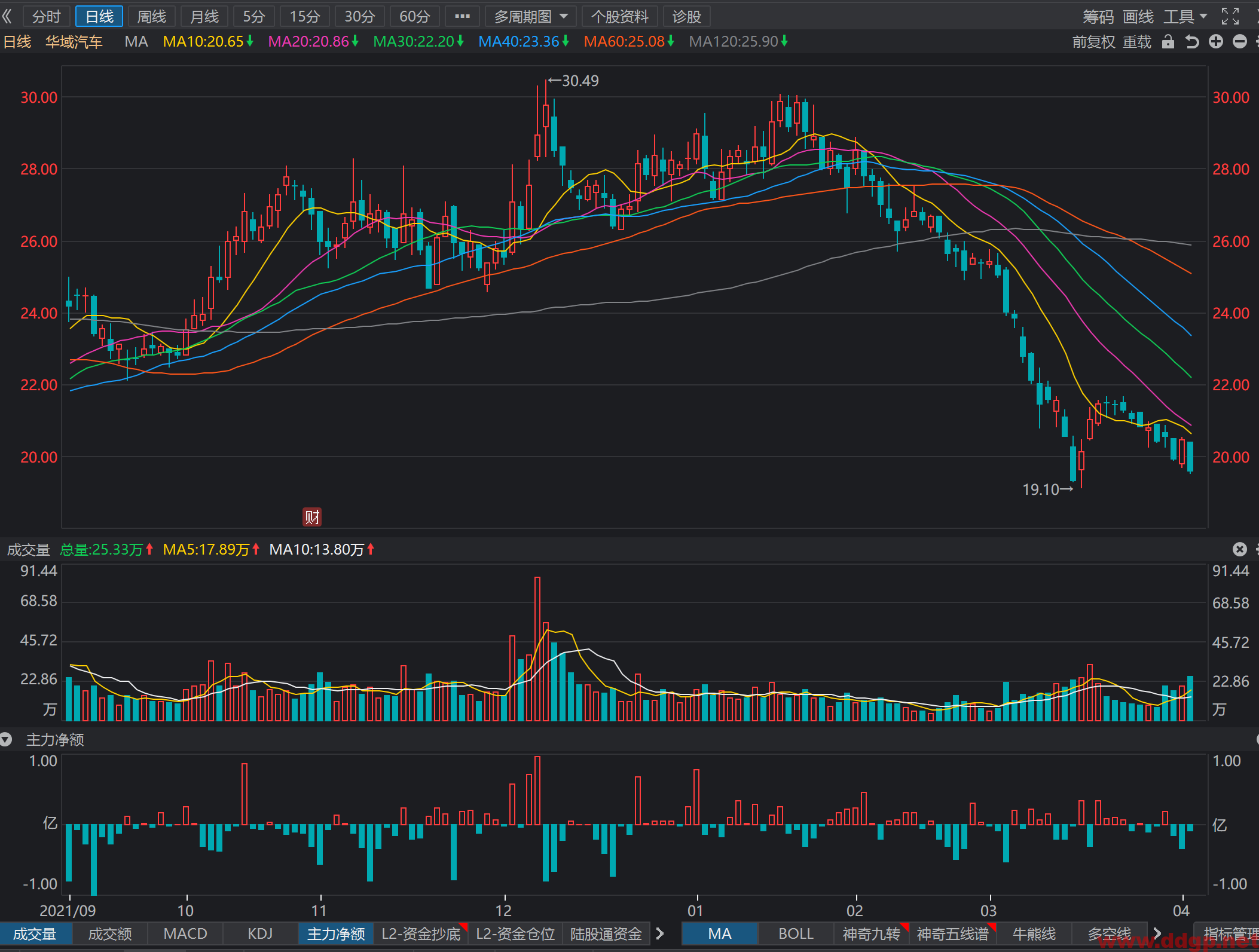This screenshot has height=952, width=1259.
Task: Close the 成交量 volume panel
Action: (x=1240, y=549)
